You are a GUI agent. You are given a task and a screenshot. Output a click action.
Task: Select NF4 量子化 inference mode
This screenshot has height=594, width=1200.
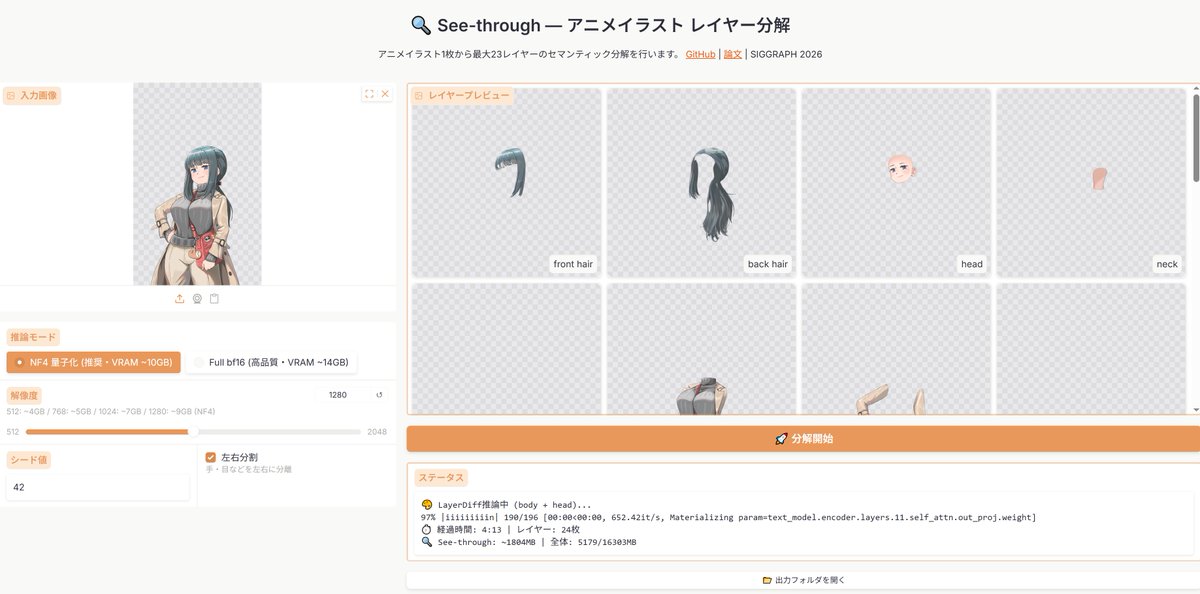point(94,362)
